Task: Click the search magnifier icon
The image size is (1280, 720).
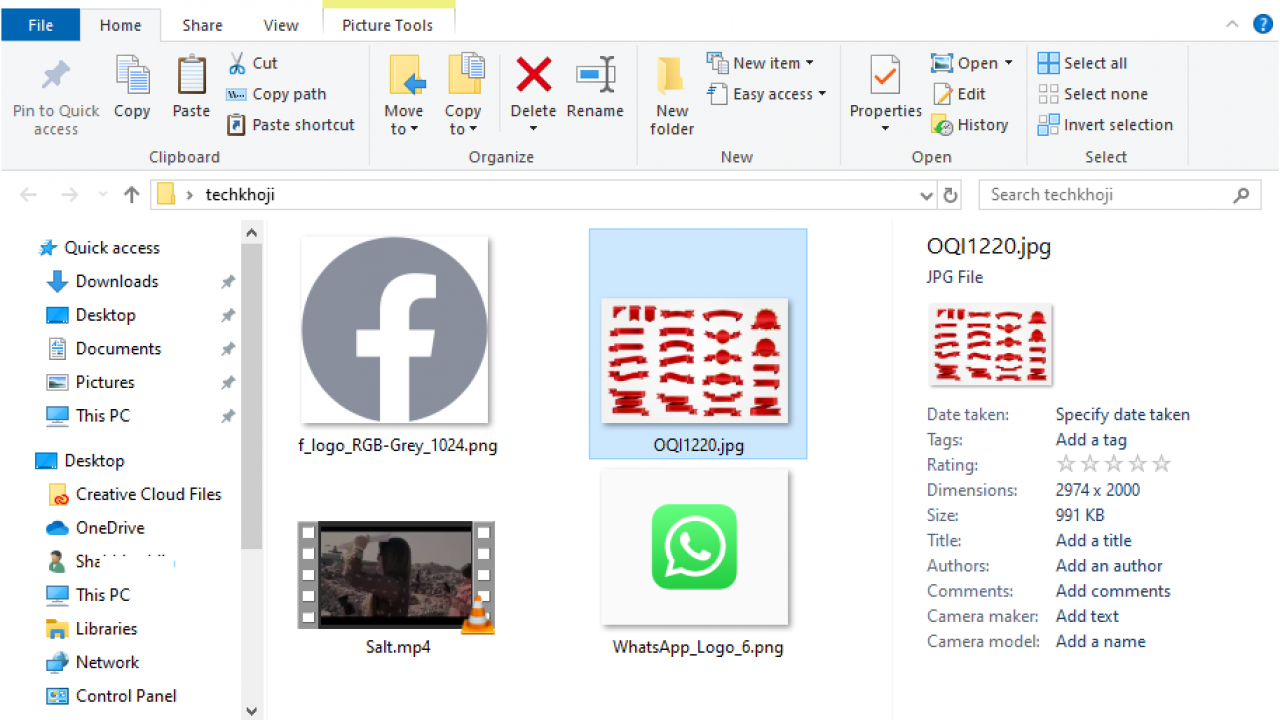Action: tap(1242, 195)
